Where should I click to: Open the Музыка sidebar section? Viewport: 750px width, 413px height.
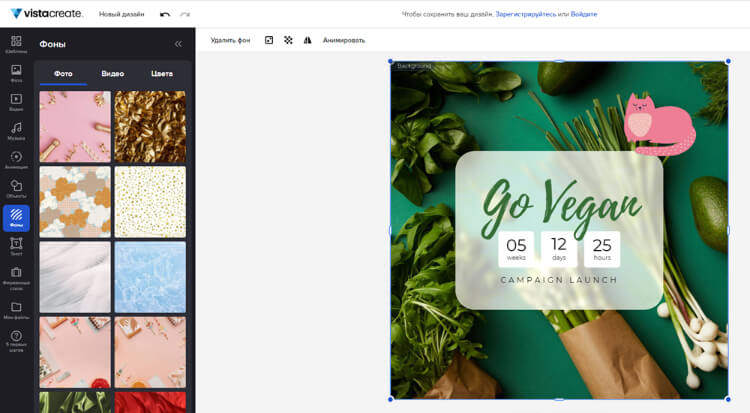coord(16,131)
